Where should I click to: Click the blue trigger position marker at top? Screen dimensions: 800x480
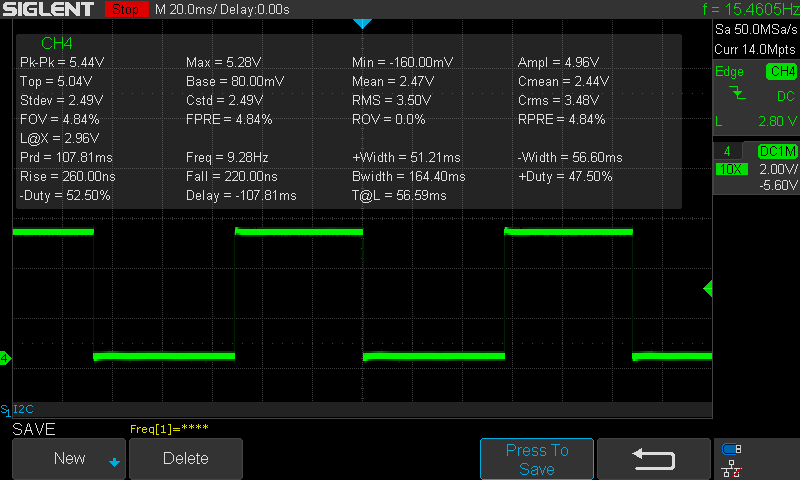tap(362, 23)
